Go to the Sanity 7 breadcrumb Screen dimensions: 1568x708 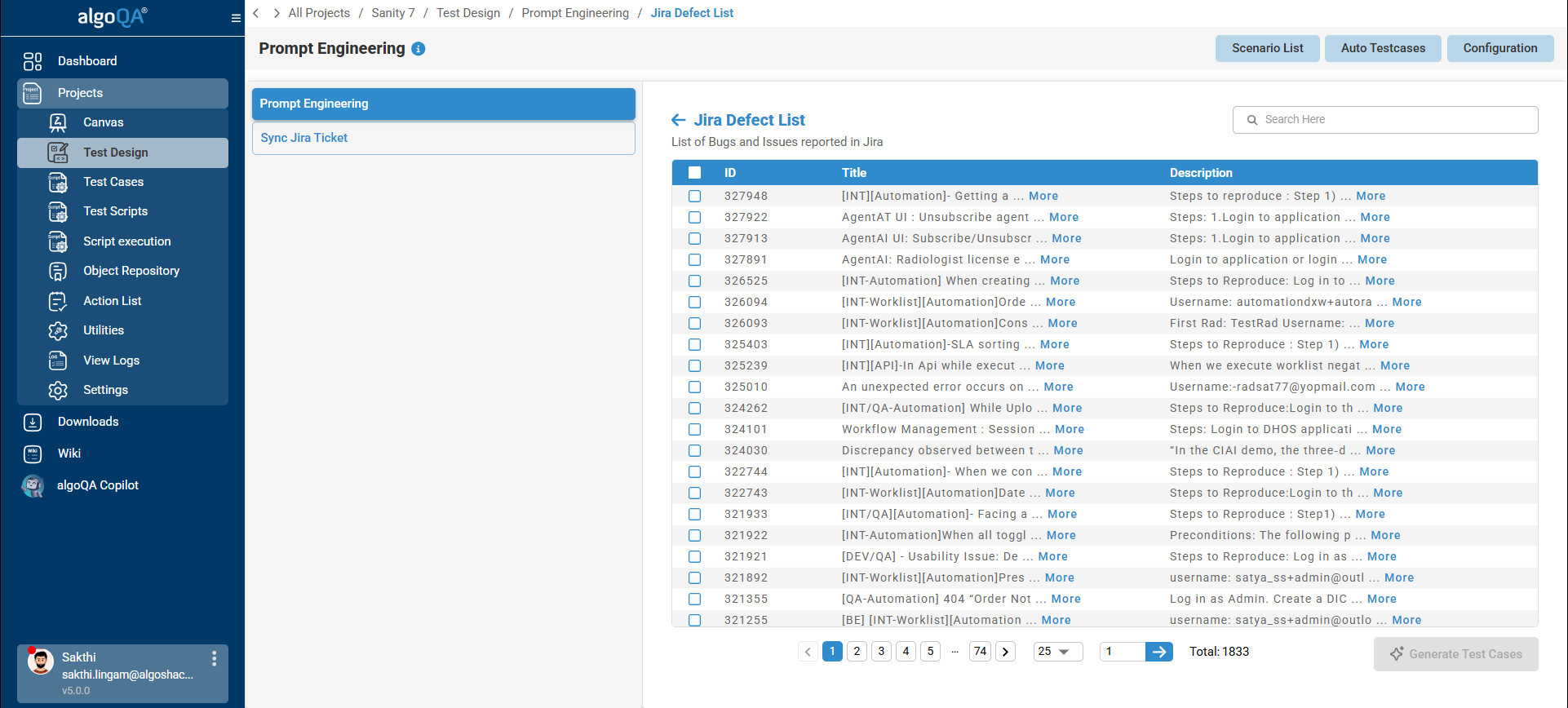click(x=393, y=13)
